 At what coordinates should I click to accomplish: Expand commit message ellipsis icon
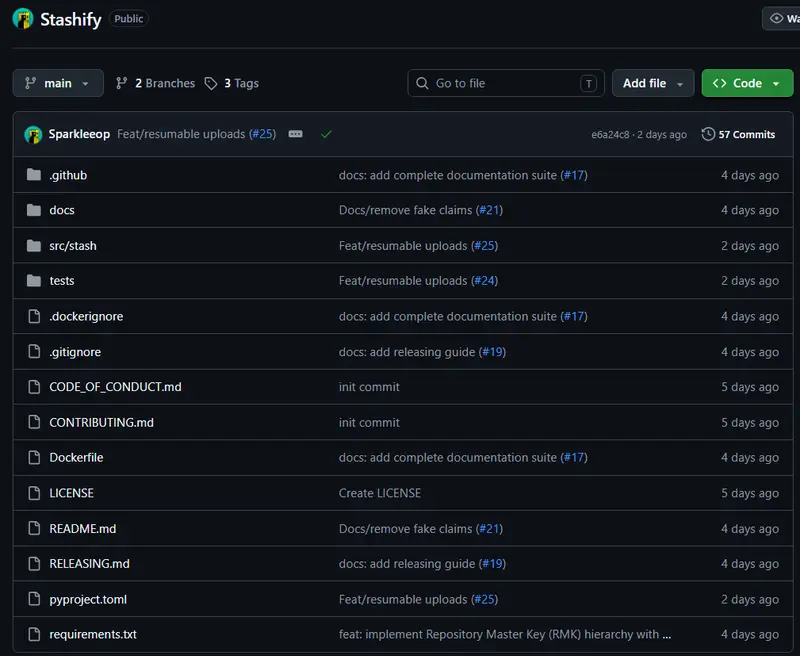[x=295, y=134]
